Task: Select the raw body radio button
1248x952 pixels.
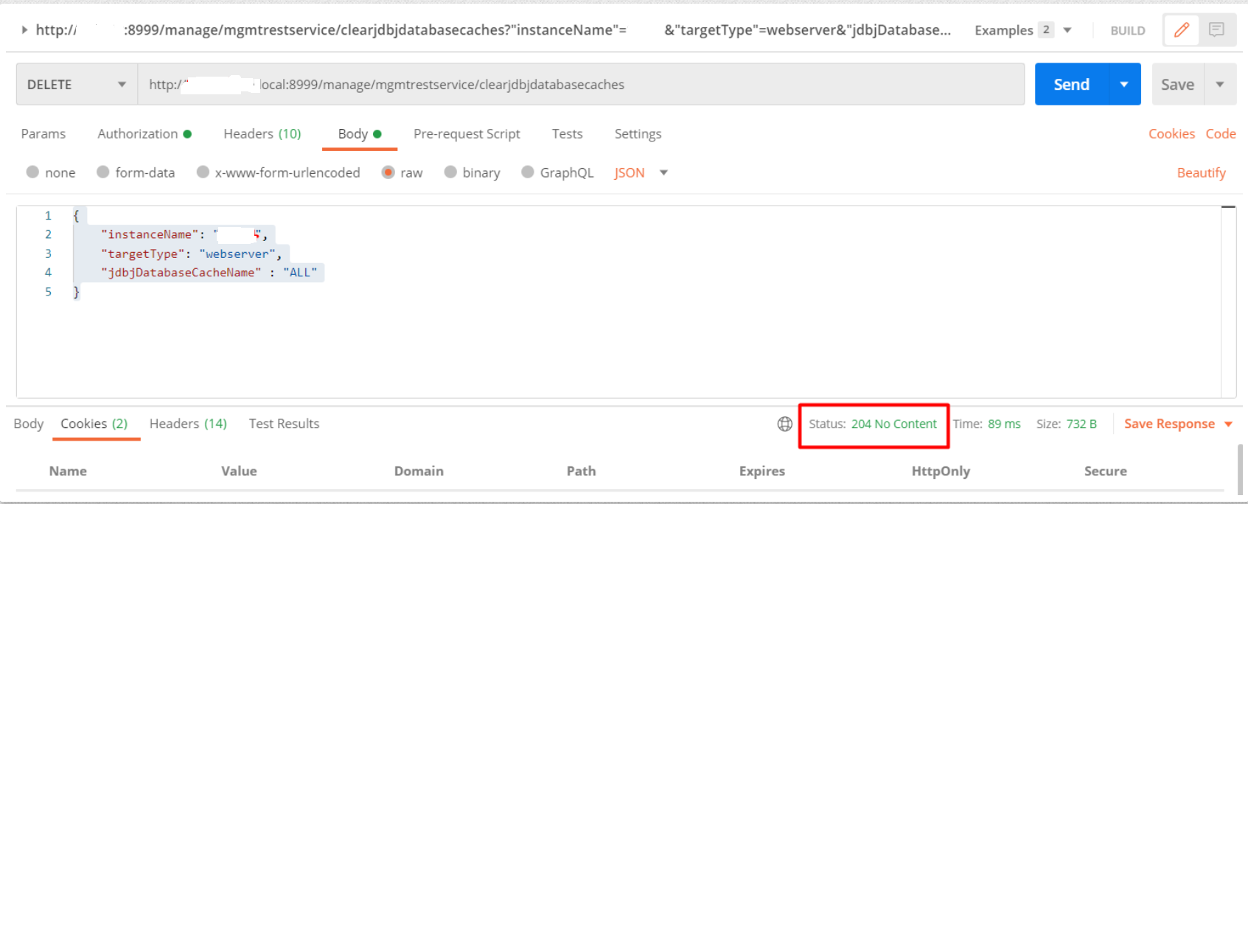Action: [x=388, y=172]
